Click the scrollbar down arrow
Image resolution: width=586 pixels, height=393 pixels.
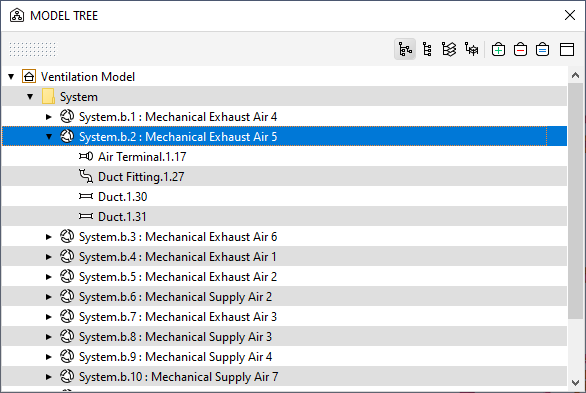tap(576, 383)
